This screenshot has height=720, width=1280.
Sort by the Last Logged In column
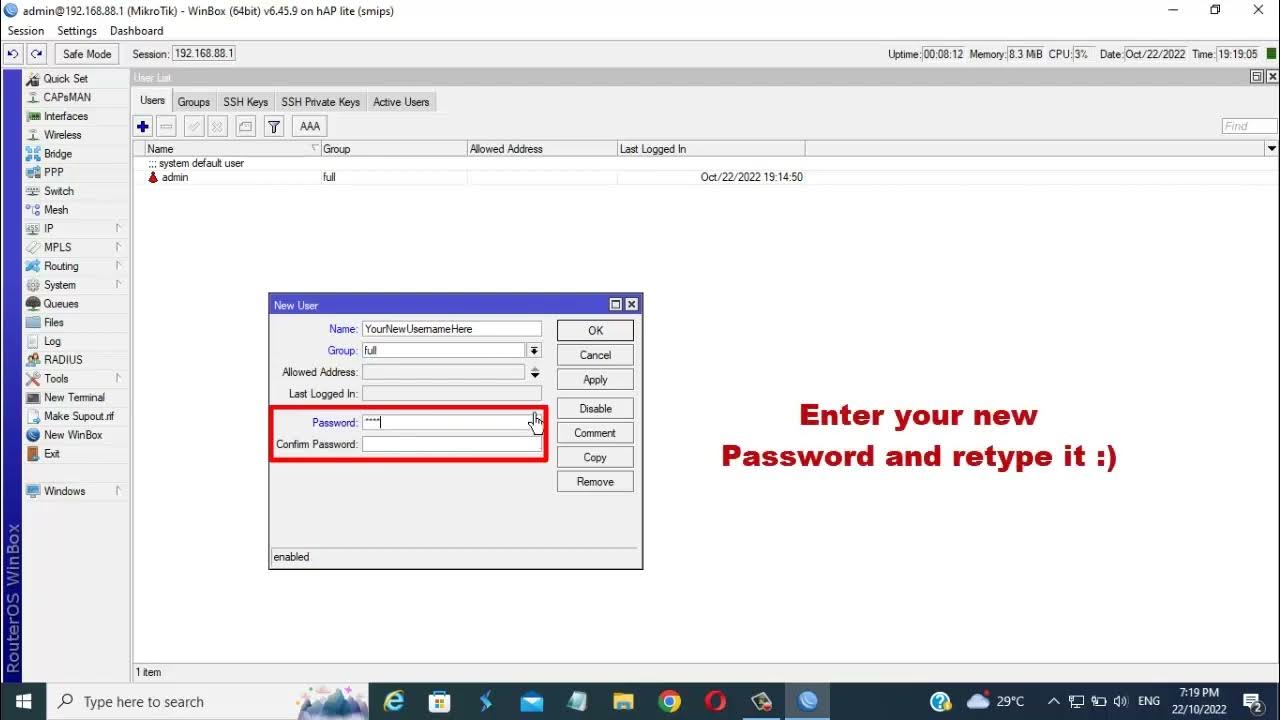point(711,149)
